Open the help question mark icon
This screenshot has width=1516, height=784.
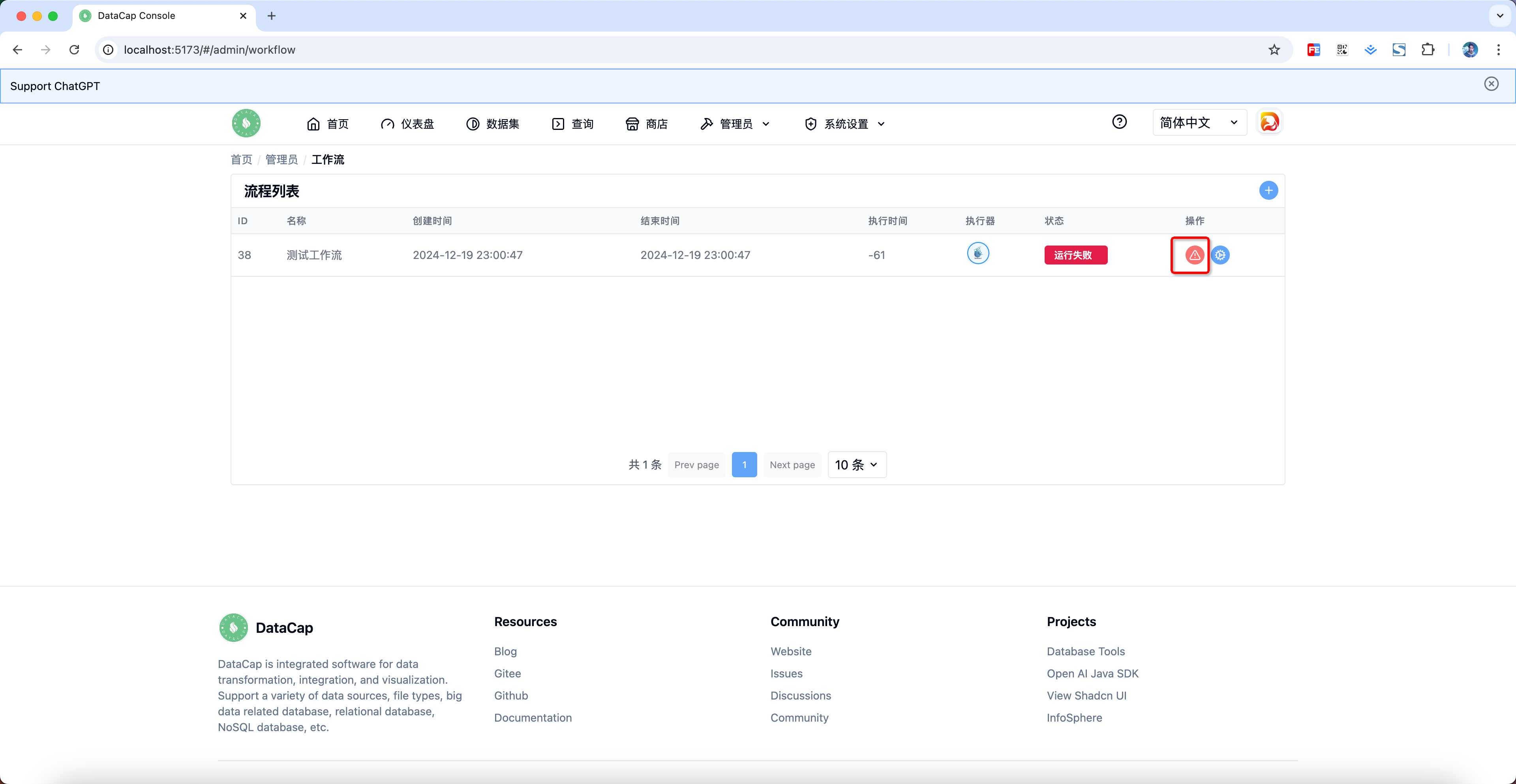pos(1119,122)
